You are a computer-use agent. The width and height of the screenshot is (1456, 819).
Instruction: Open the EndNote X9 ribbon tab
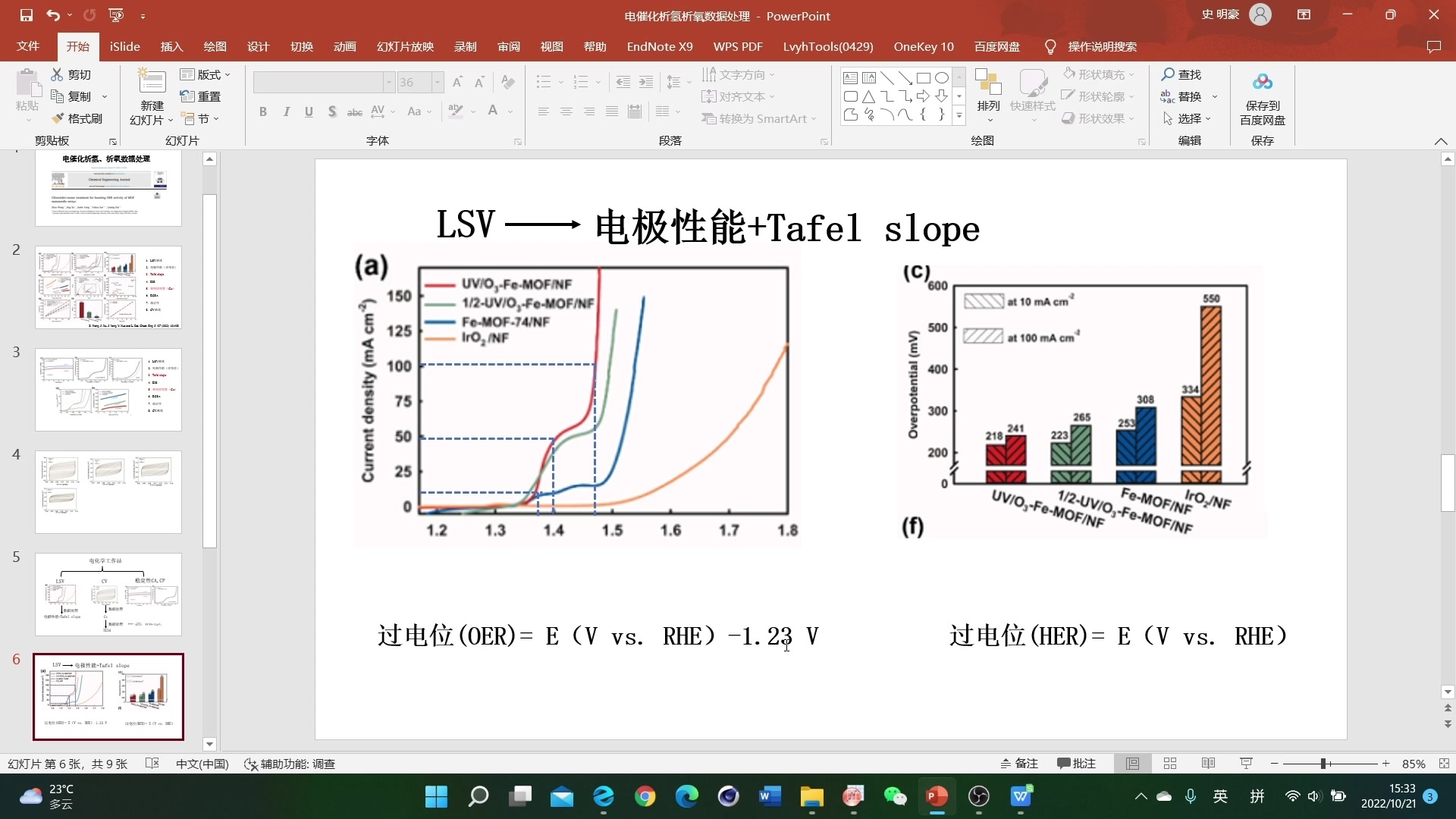point(659,46)
